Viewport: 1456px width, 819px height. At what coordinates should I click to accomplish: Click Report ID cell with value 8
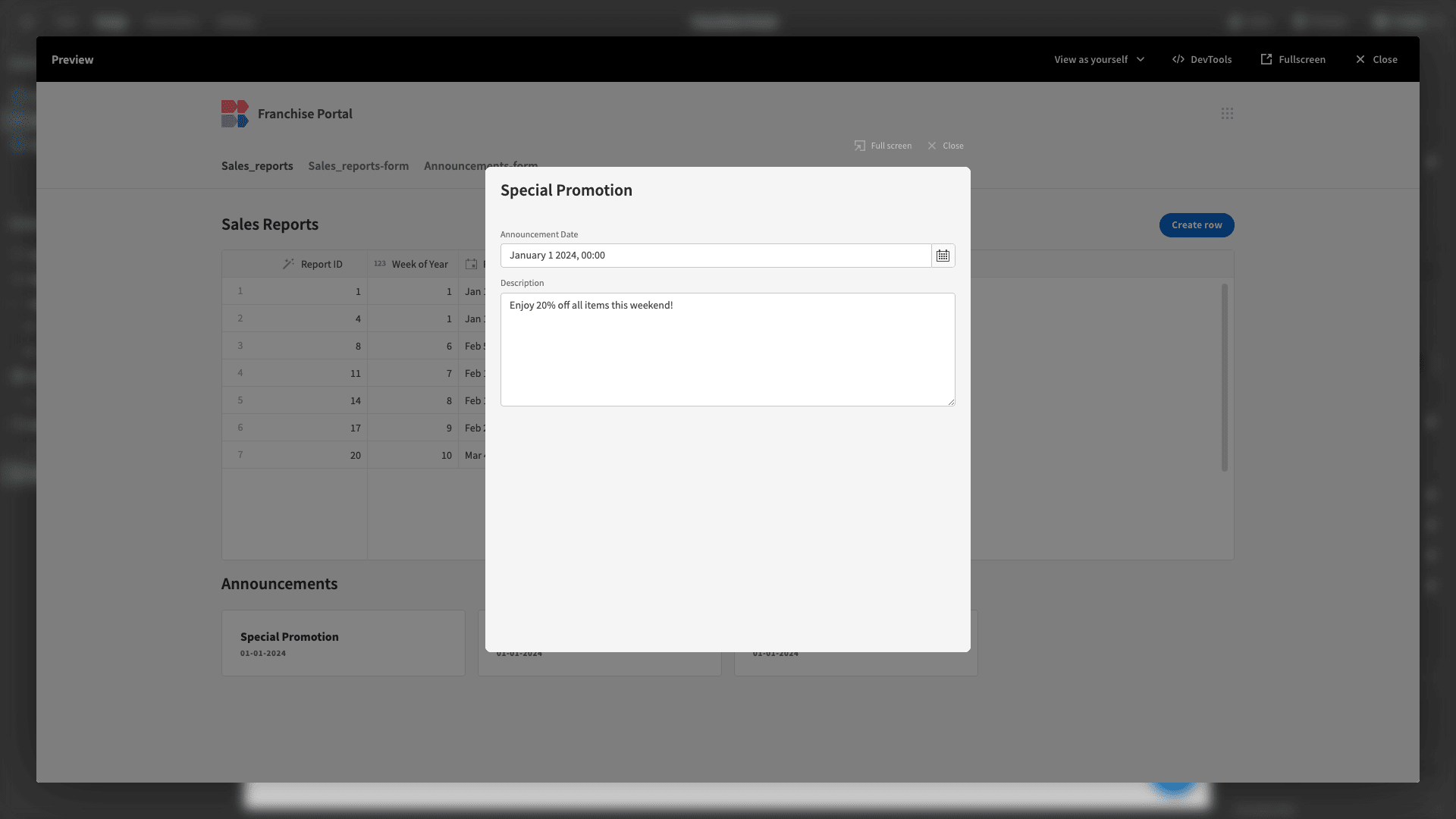coord(313,346)
